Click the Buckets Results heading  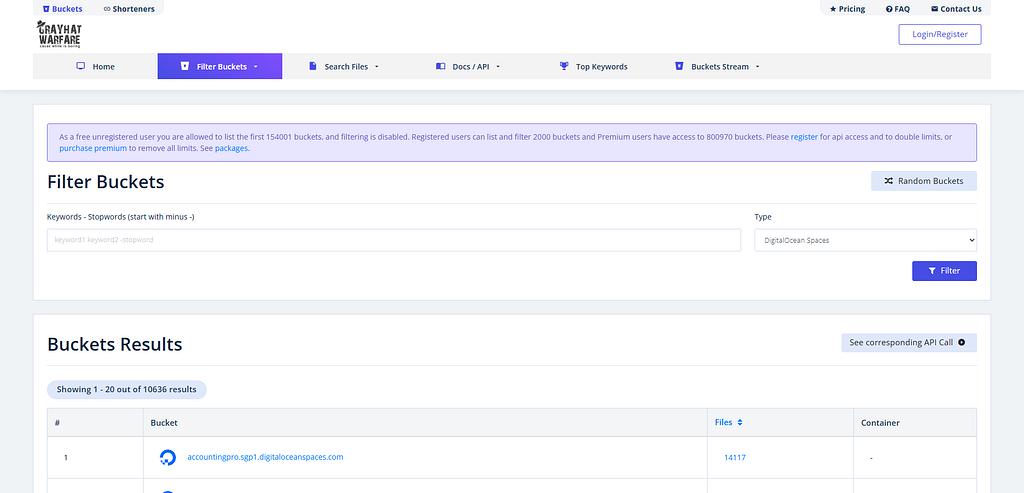[115, 344]
